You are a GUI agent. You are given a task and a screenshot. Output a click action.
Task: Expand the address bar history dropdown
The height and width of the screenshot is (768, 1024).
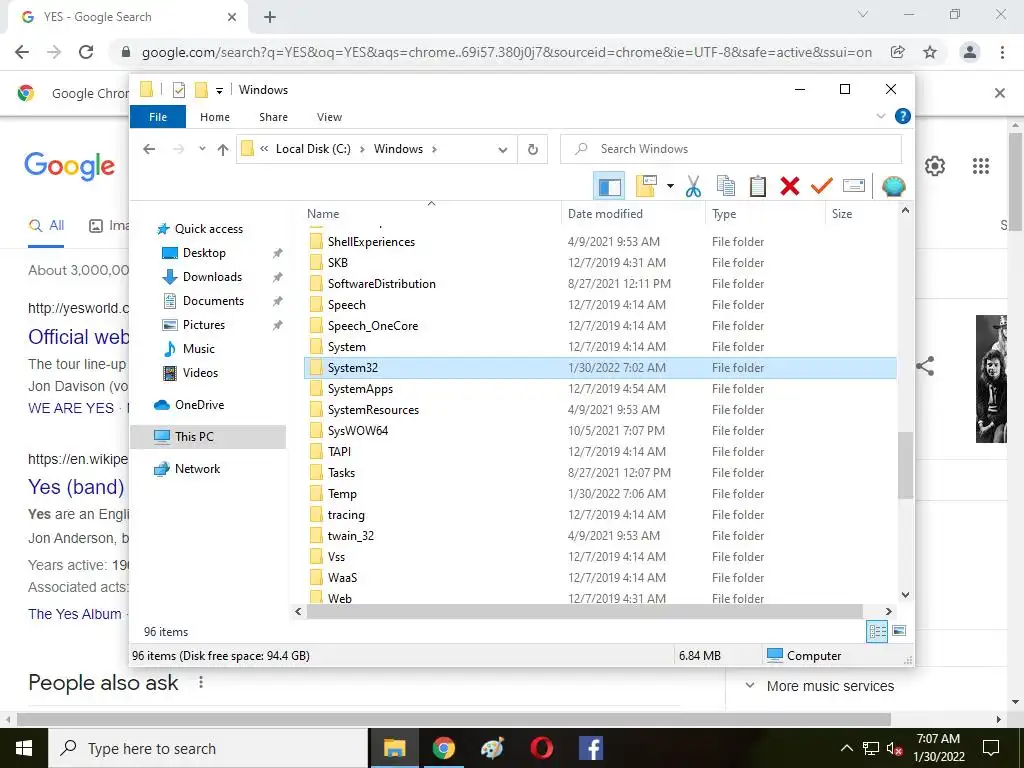coord(502,150)
